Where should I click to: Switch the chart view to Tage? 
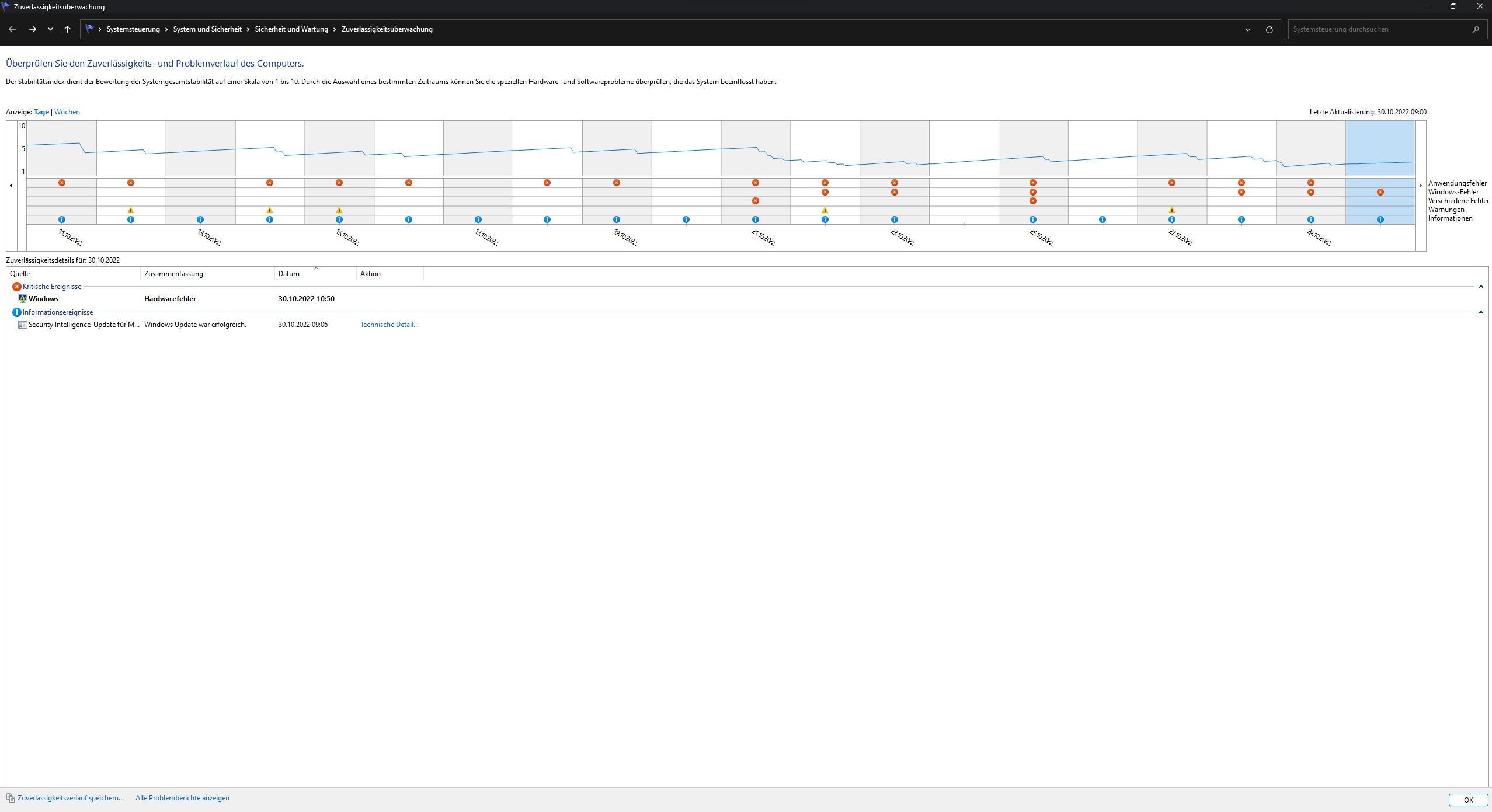tap(41, 112)
